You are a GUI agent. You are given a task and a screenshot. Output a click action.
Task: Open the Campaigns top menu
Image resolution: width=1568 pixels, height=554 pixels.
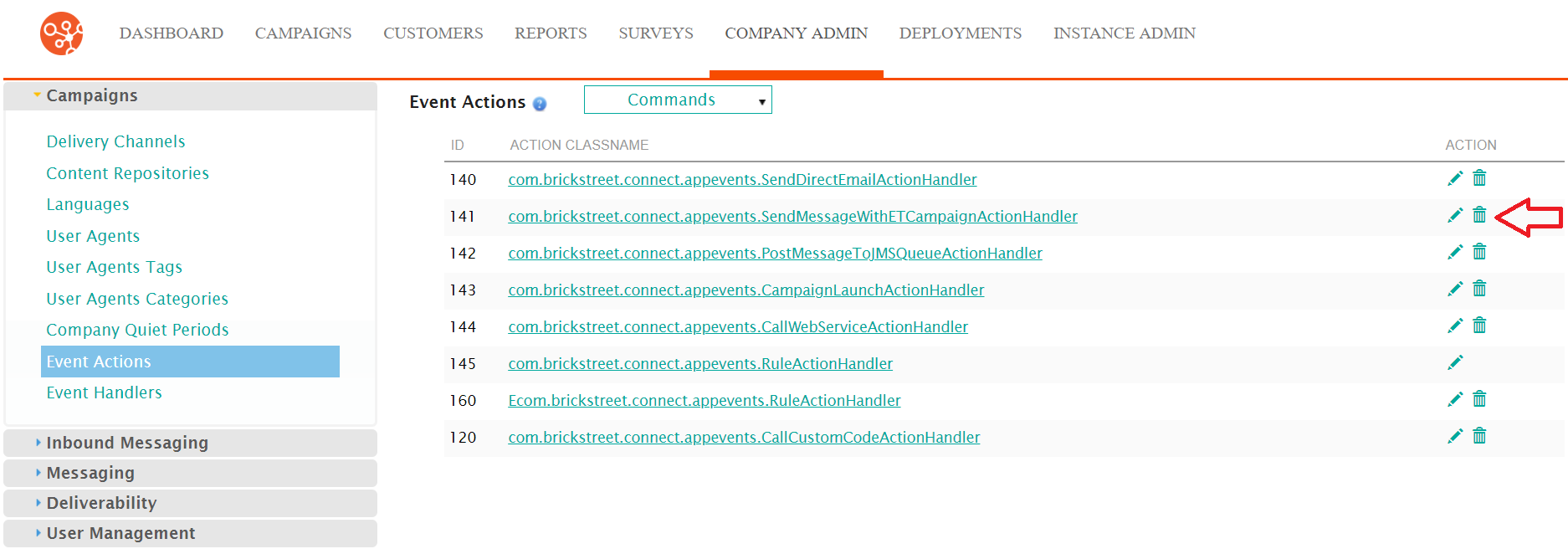pos(303,33)
